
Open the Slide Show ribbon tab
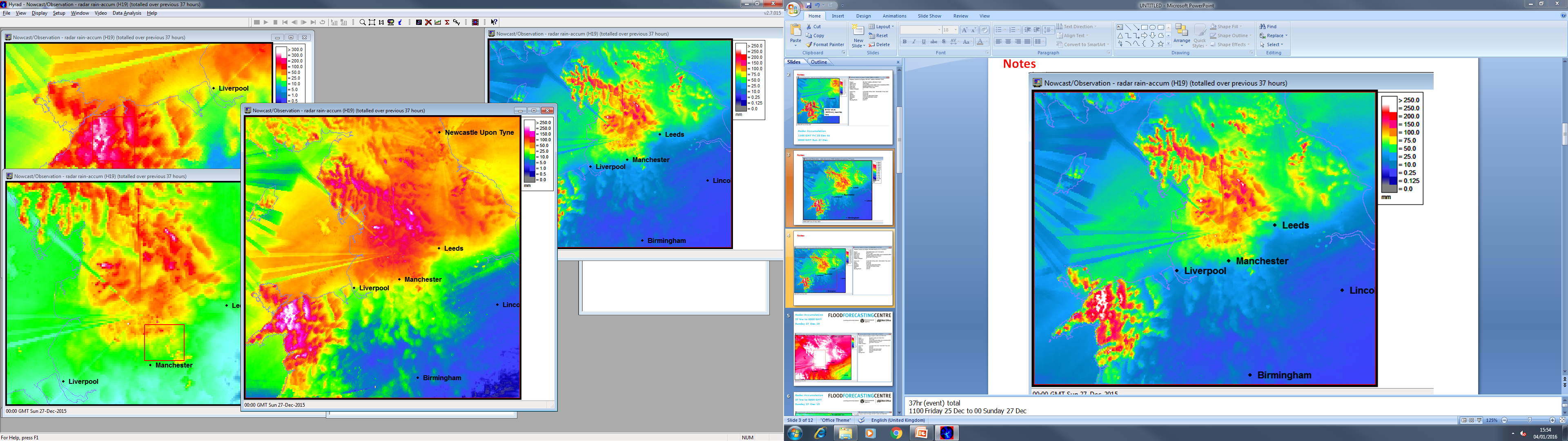click(x=929, y=16)
